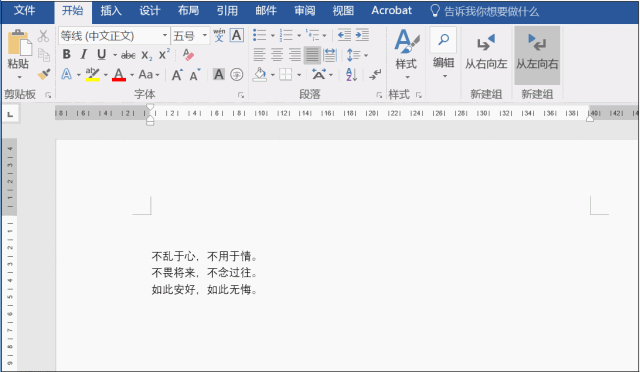Apply subscript formatting
Viewport: 640px width, 372px height.
coord(147,55)
